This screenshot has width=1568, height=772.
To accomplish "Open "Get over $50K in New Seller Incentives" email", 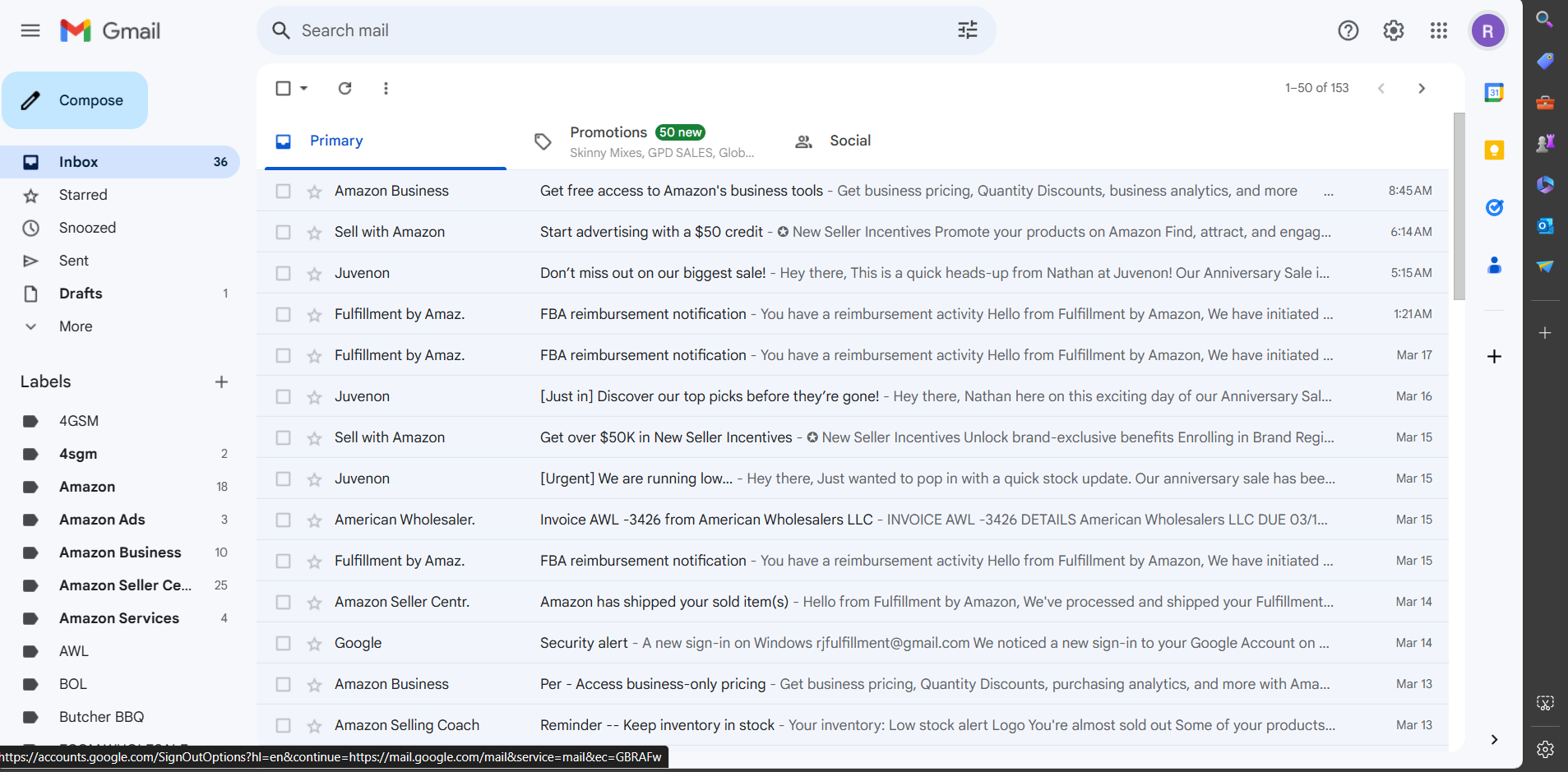I will click(853, 437).
